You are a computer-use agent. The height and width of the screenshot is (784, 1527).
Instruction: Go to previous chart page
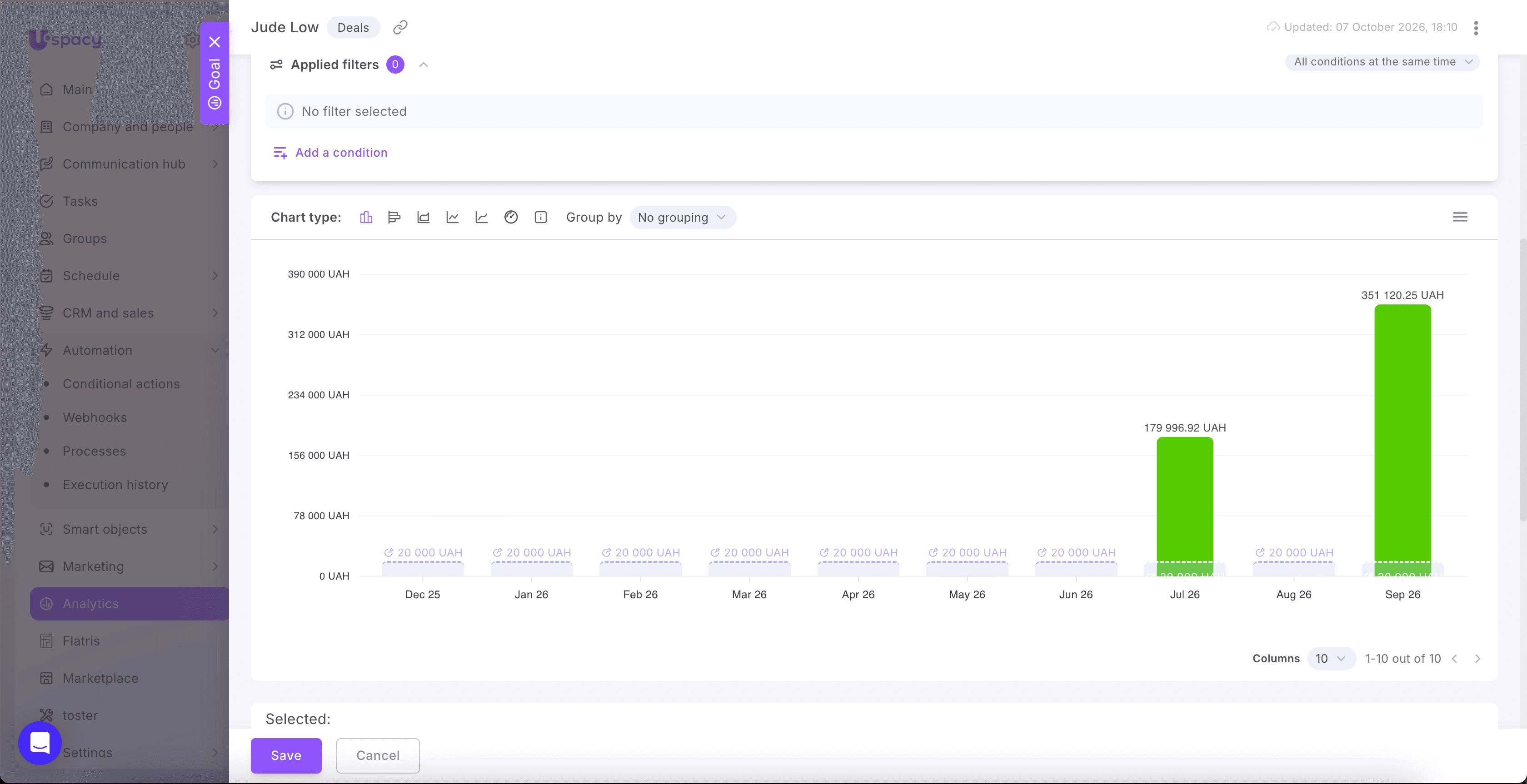1455,658
